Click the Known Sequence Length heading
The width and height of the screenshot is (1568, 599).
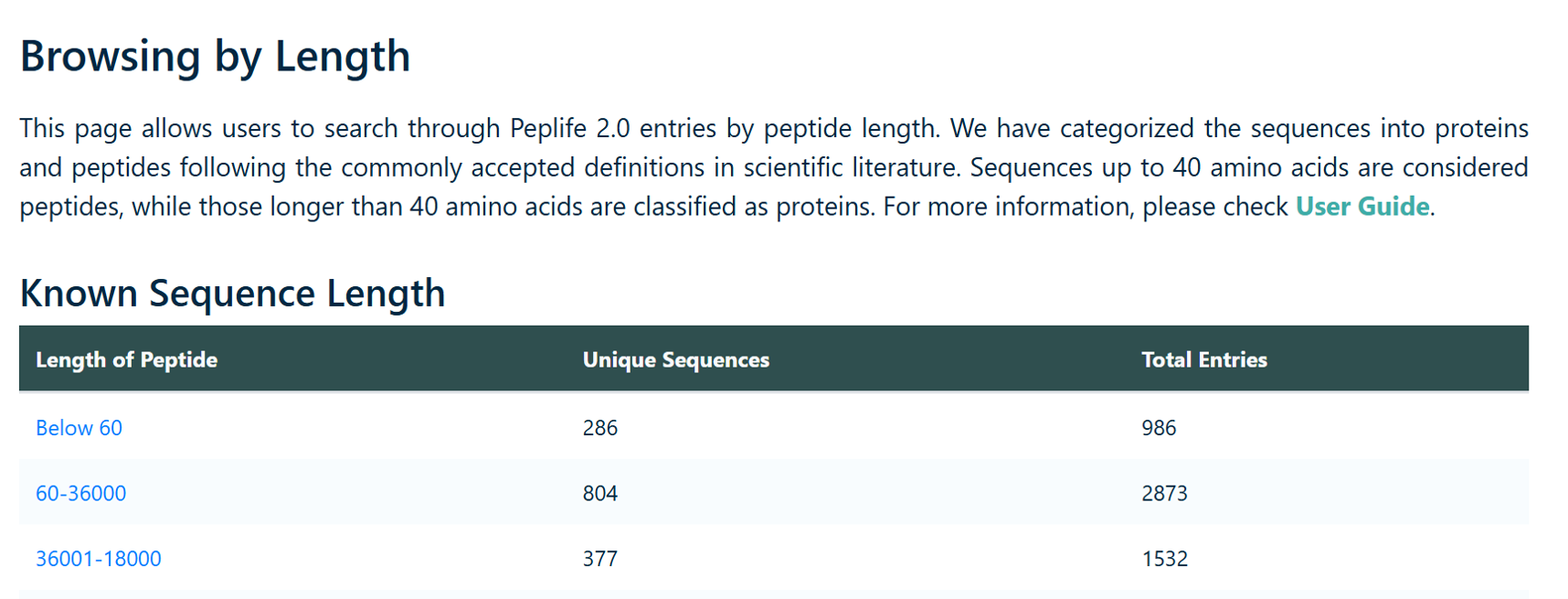click(x=233, y=293)
